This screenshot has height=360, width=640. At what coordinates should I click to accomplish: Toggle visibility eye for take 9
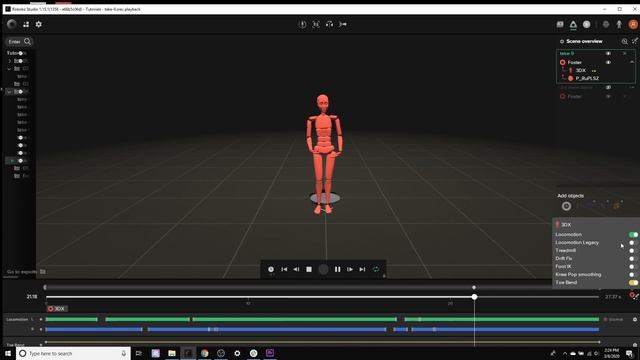click(x=608, y=53)
